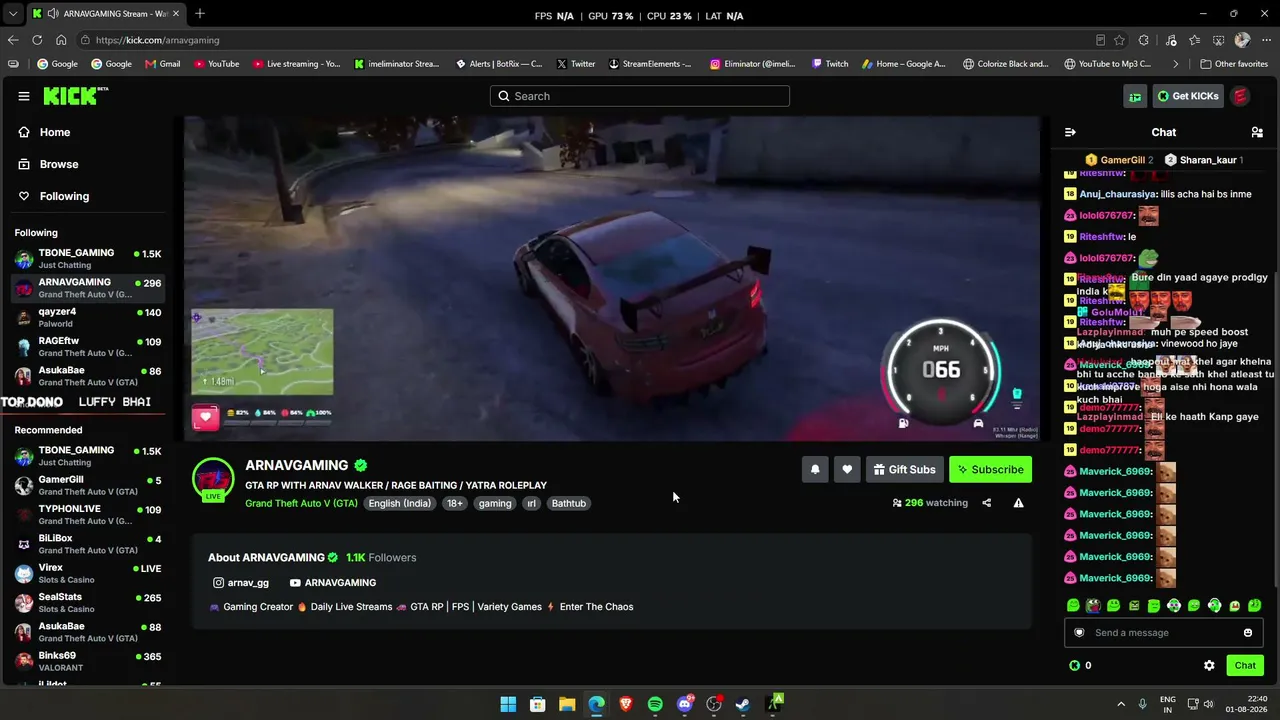The width and height of the screenshot is (1280, 720).
Task: Click the Send a message field
Action: (x=1164, y=633)
